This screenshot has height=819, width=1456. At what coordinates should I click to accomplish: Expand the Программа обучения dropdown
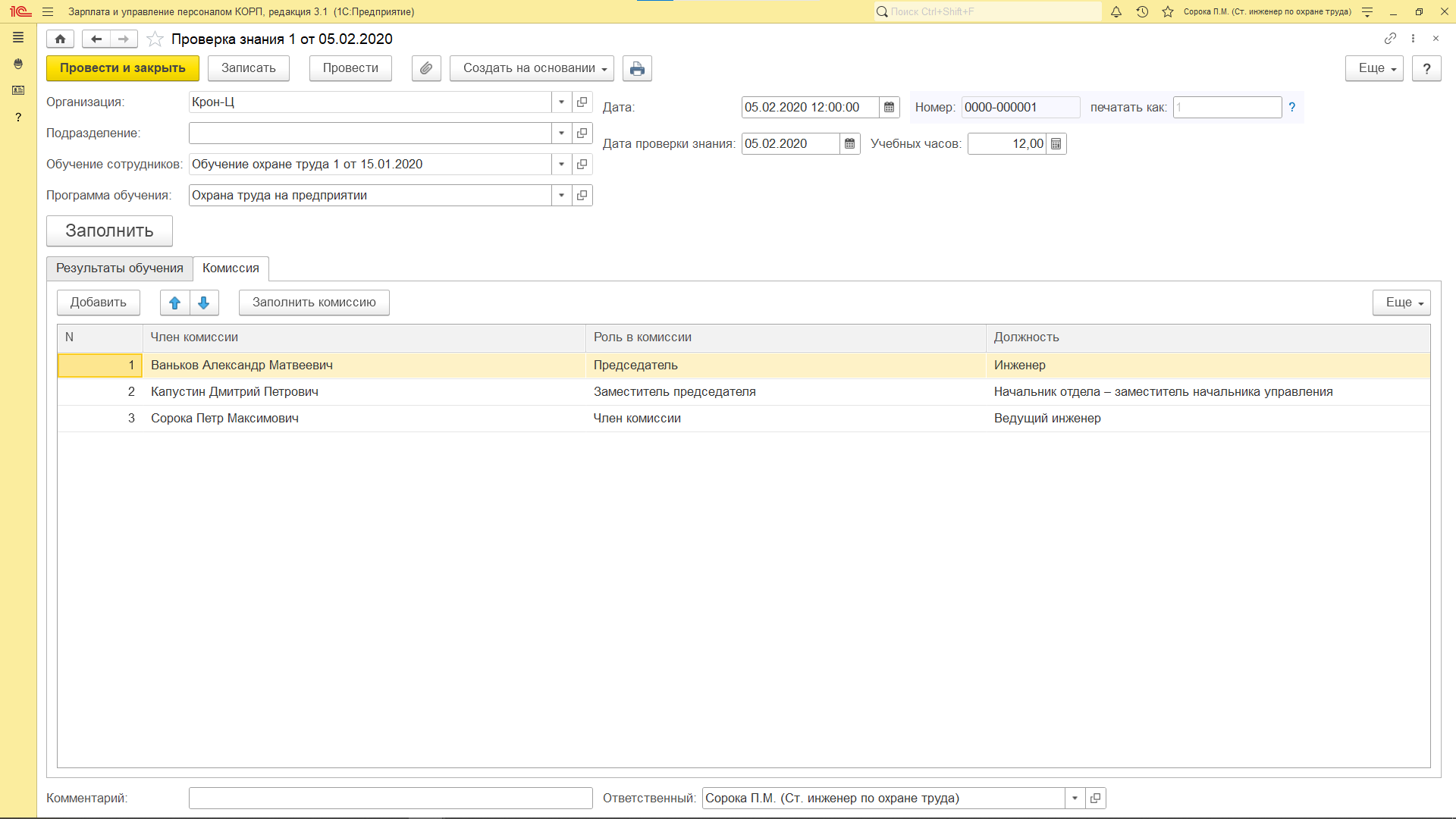pyautogui.click(x=561, y=196)
